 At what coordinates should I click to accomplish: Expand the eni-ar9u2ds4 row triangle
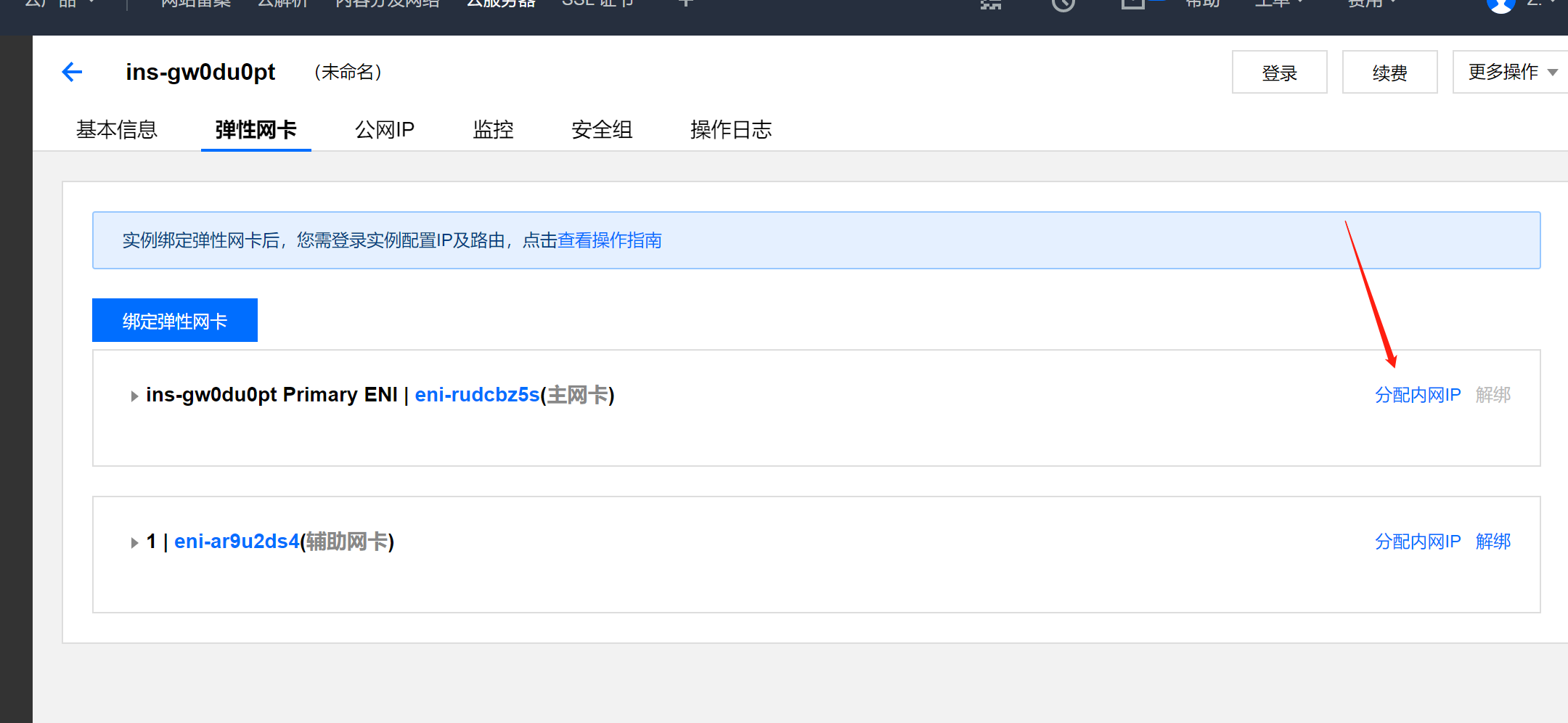[134, 543]
